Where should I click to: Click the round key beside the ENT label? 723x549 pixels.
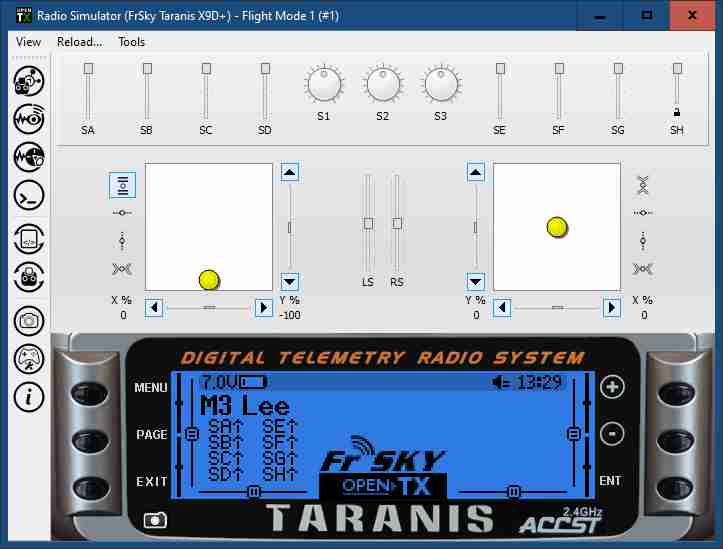click(675, 488)
